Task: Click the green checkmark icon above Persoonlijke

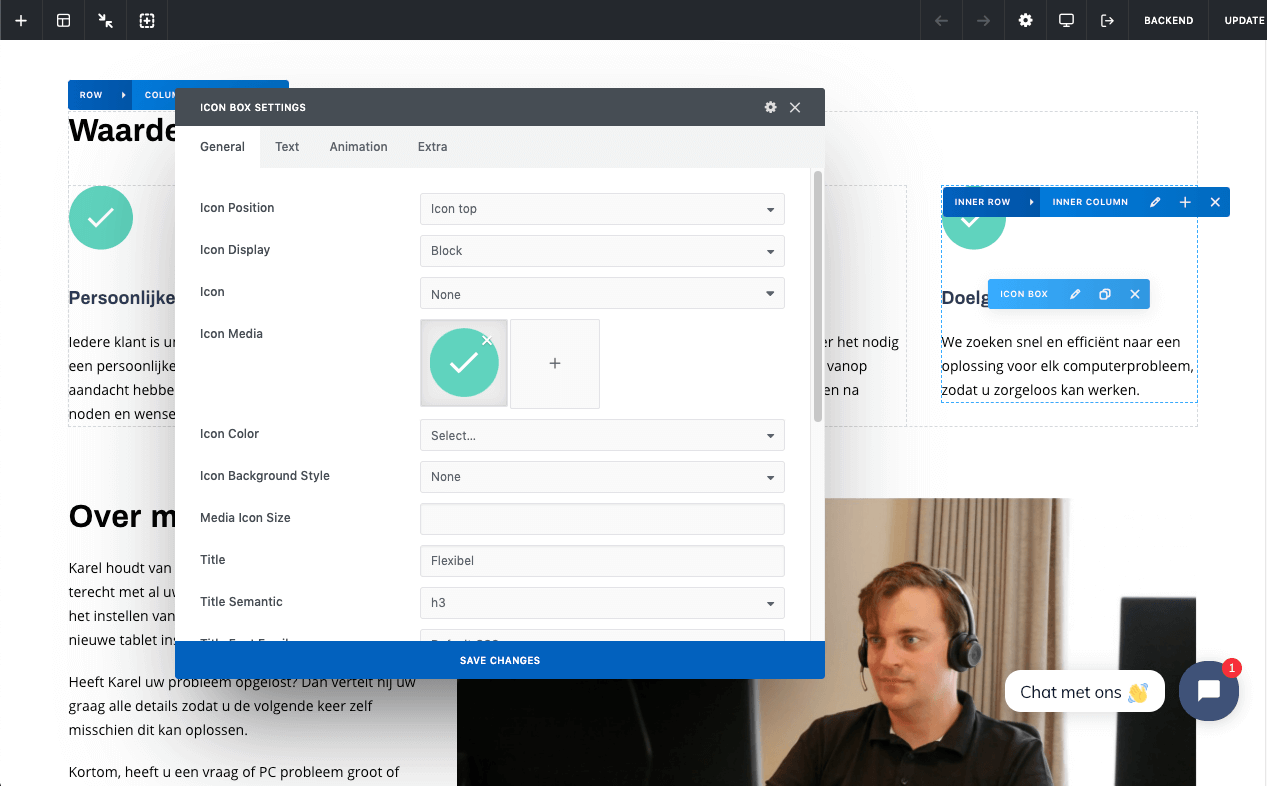Action: point(101,217)
